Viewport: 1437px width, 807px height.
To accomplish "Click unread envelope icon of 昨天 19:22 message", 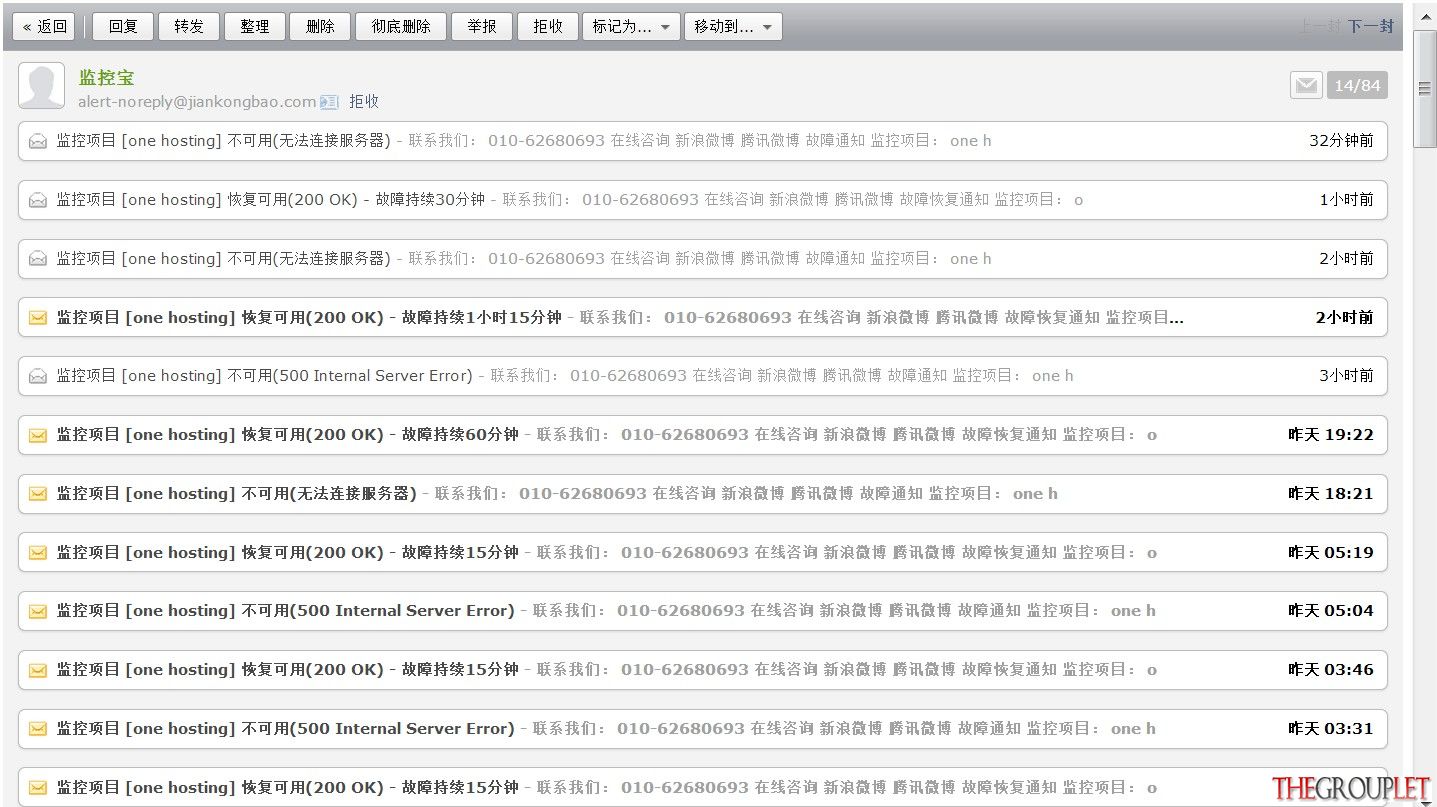I will tap(38, 436).
